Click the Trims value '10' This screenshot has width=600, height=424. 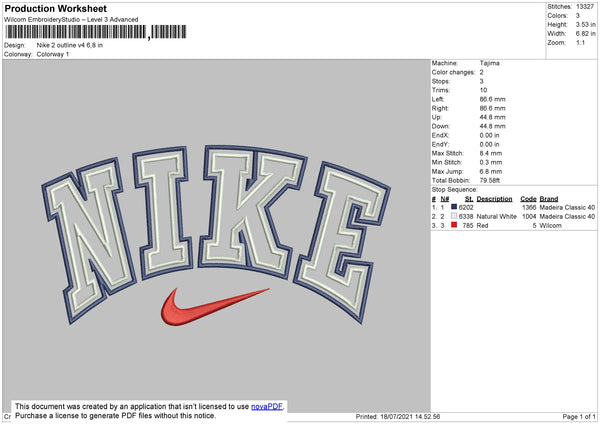click(x=483, y=90)
